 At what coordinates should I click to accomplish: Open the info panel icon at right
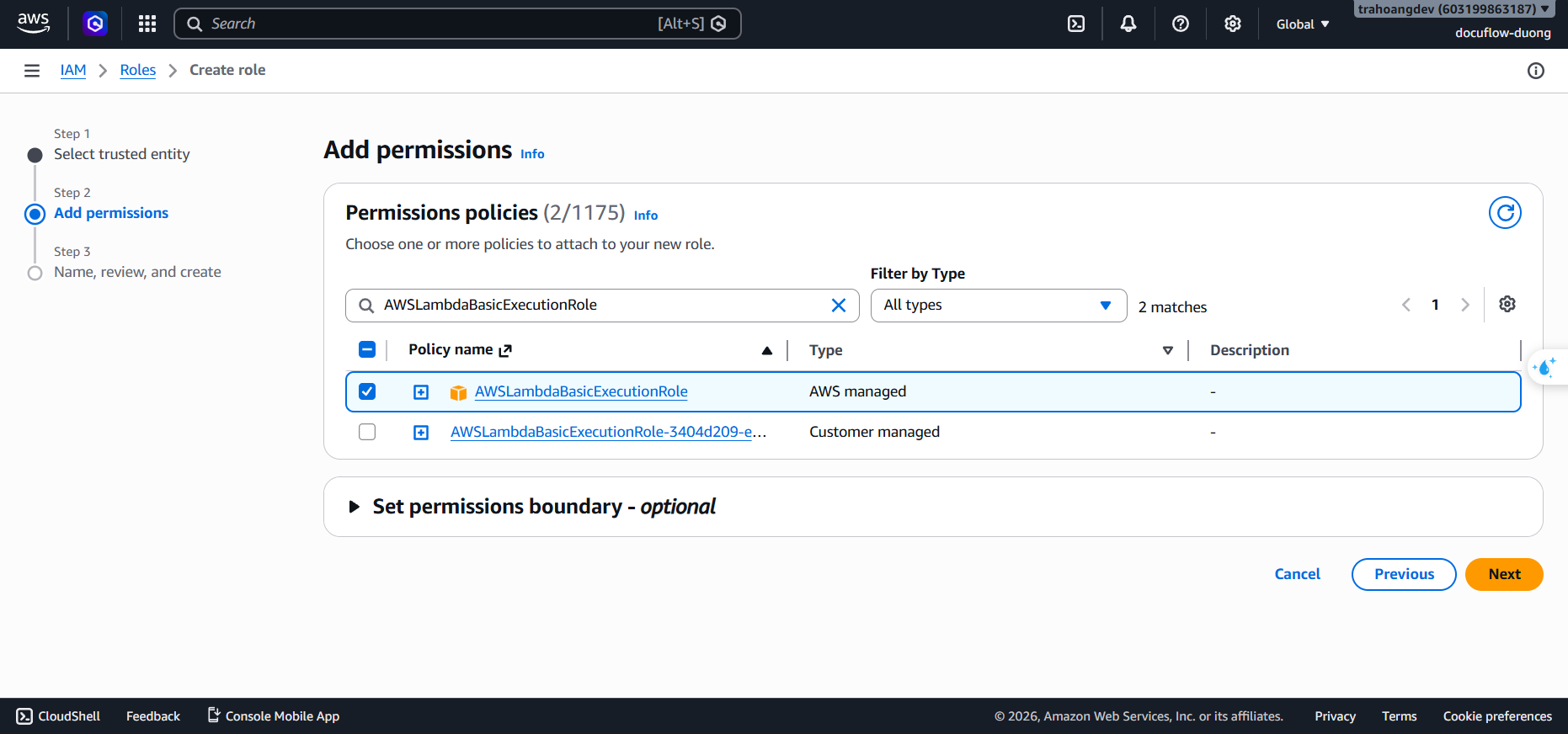point(1536,71)
